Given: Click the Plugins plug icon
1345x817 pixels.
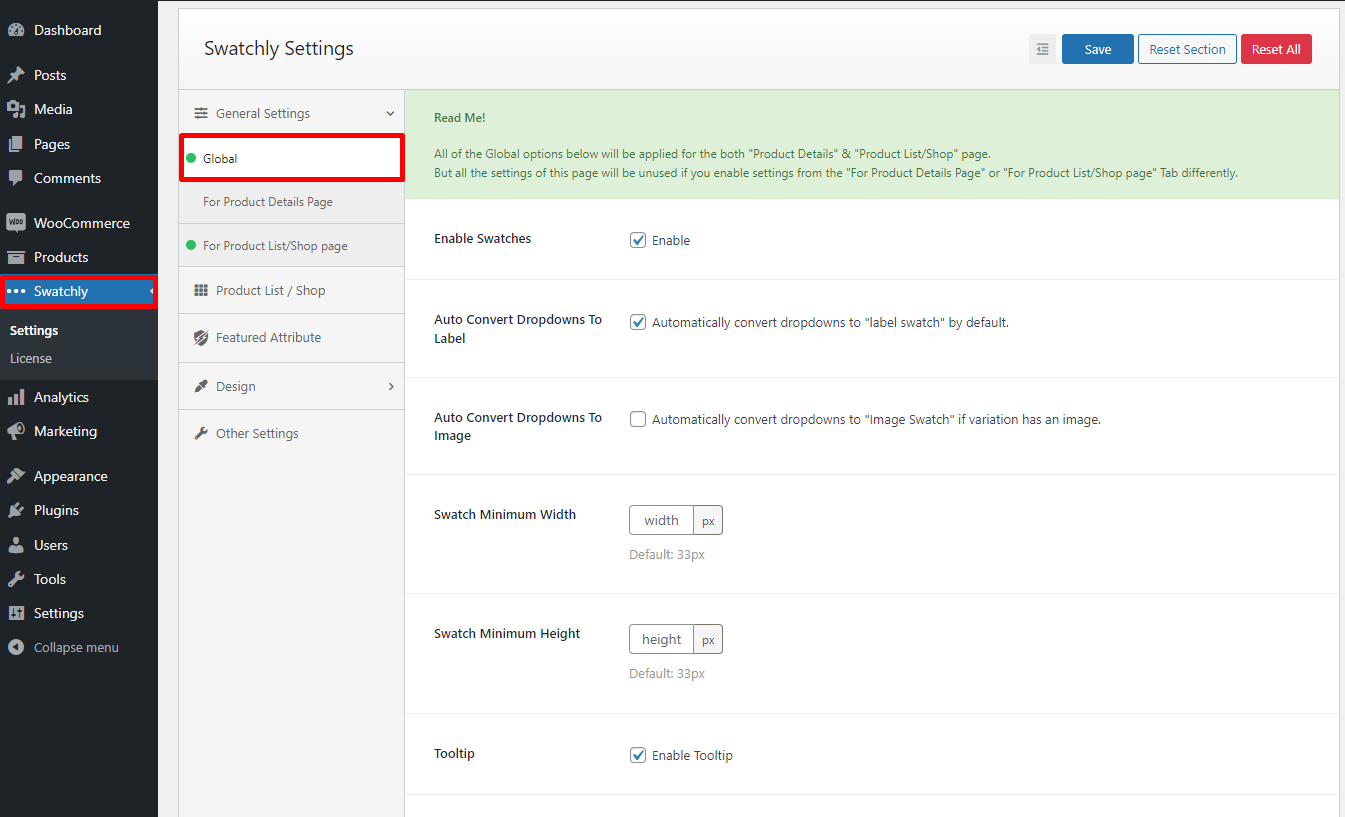Looking at the screenshot, I should pyautogui.click(x=16, y=510).
